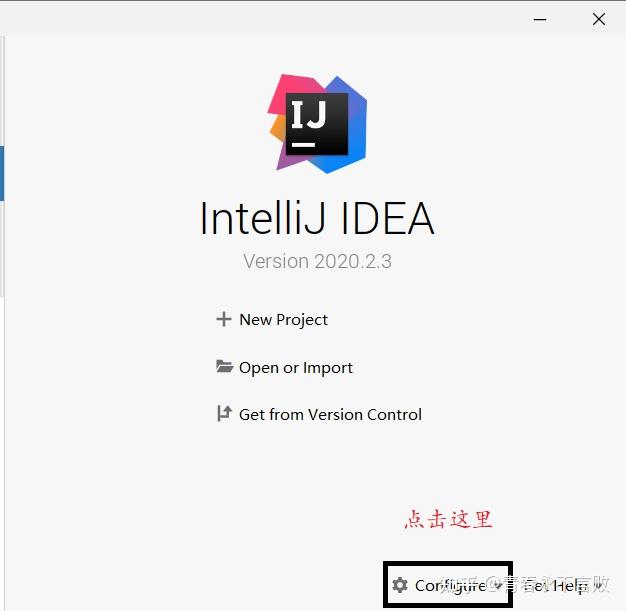Click the Configure gear icon
626x611 pixels.
tap(400, 585)
